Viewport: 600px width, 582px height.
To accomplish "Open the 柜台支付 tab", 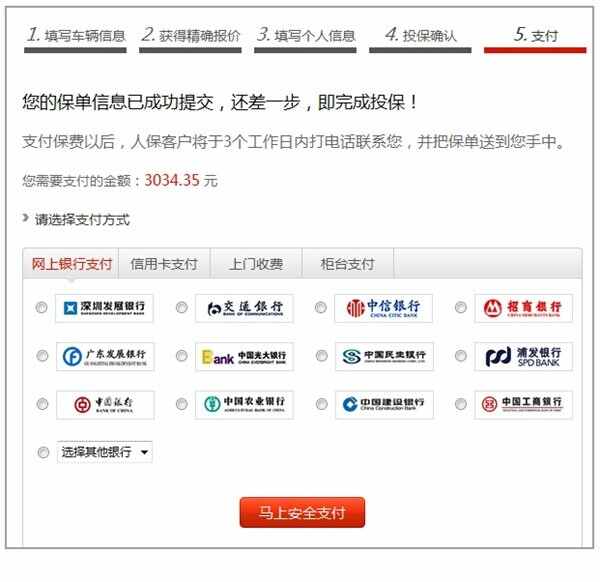I will pos(347,264).
